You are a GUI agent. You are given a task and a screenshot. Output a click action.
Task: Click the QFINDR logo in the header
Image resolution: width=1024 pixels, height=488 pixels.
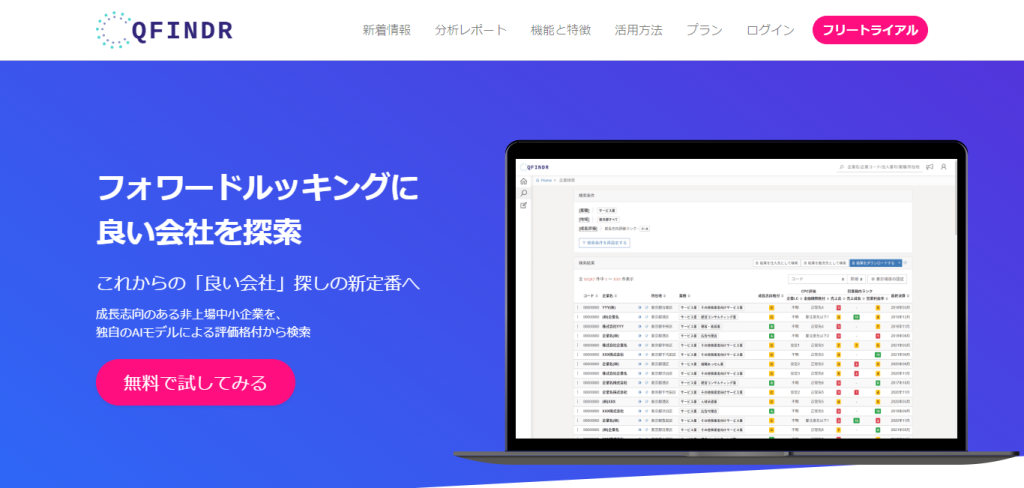click(164, 30)
